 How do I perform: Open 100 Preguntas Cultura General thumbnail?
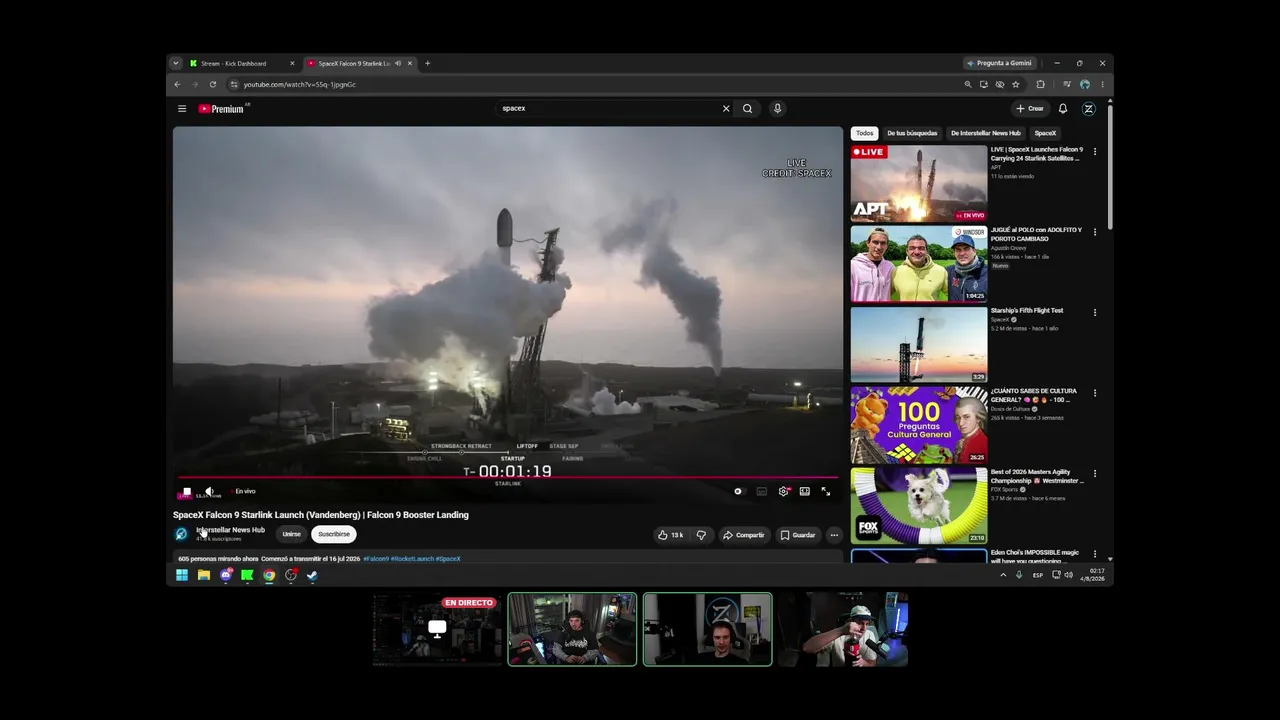919,425
